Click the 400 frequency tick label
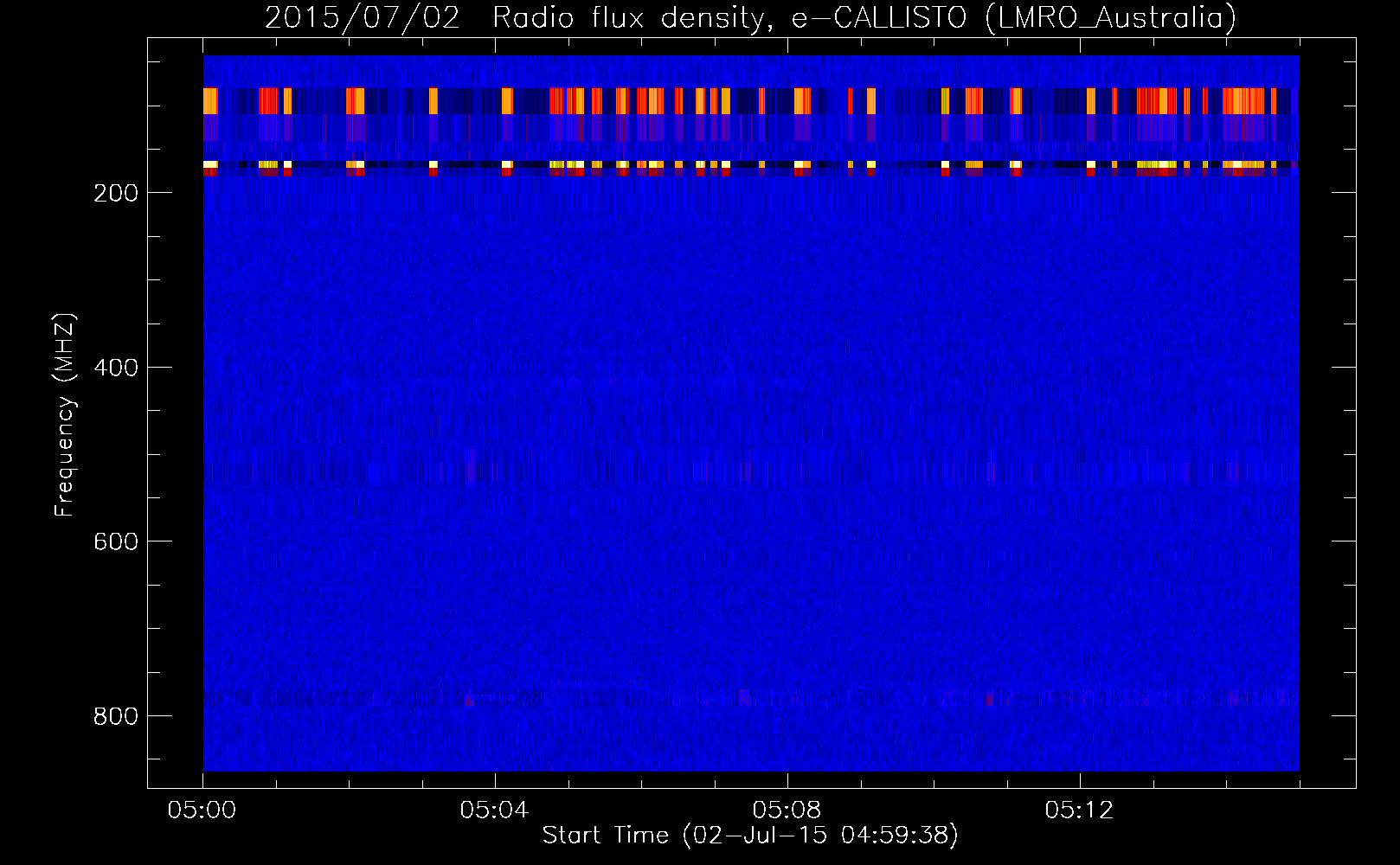 pyautogui.click(x=116, y=368)
